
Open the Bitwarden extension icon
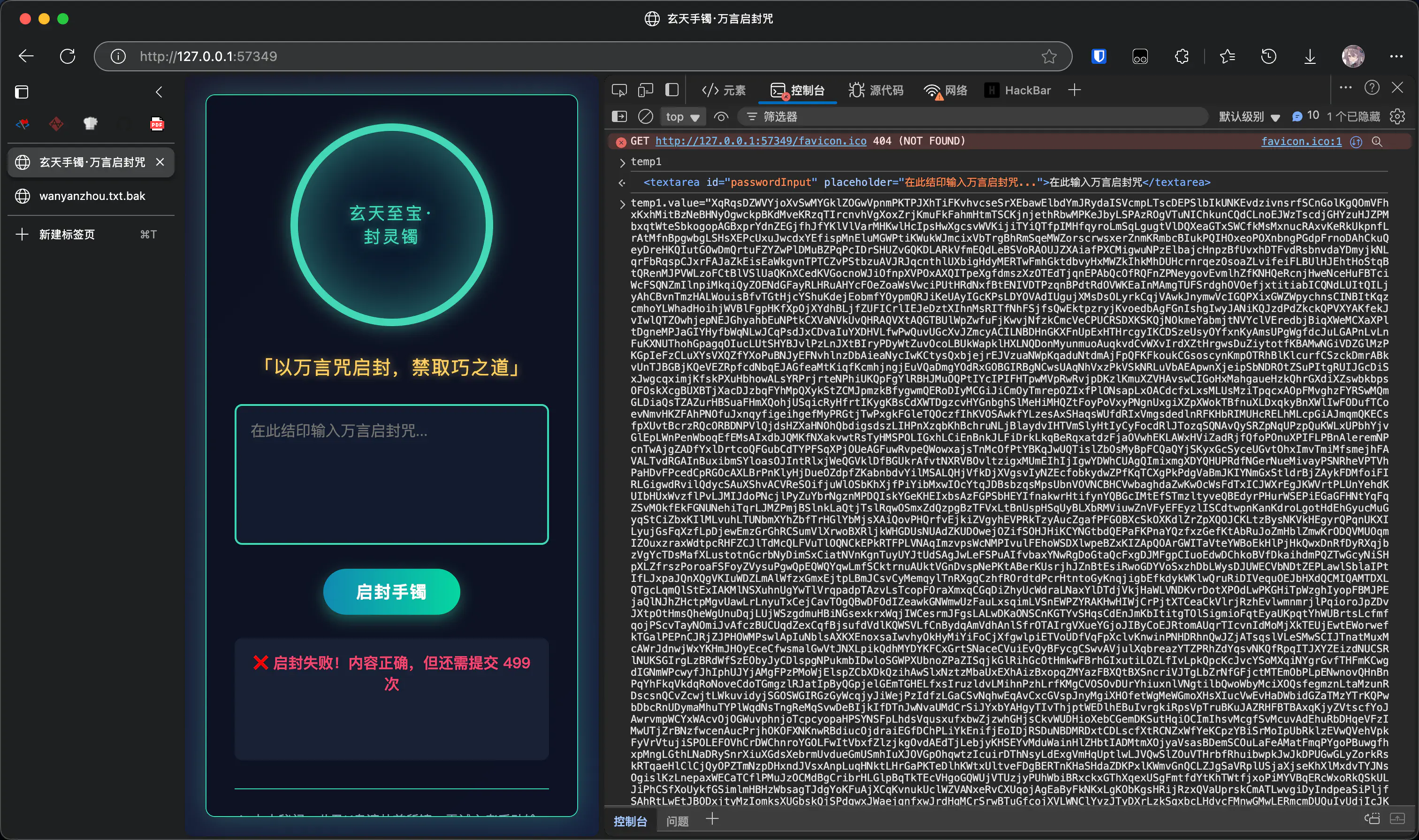coord(1099,56)
